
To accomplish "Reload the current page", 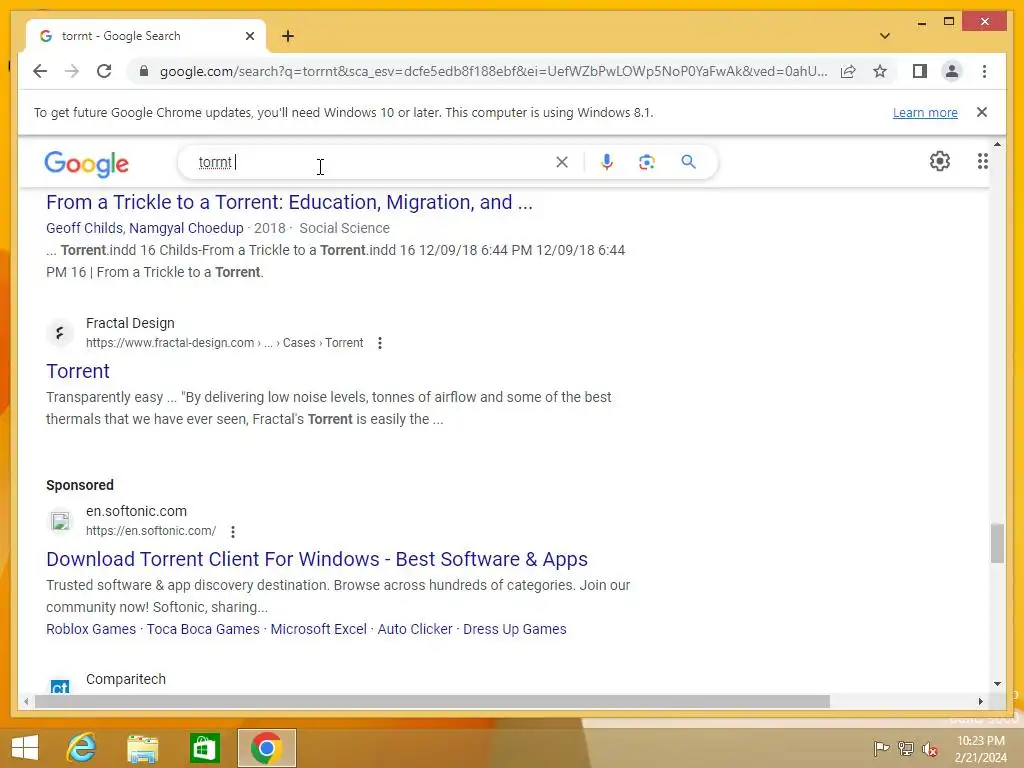I will (x=104, y=71).
